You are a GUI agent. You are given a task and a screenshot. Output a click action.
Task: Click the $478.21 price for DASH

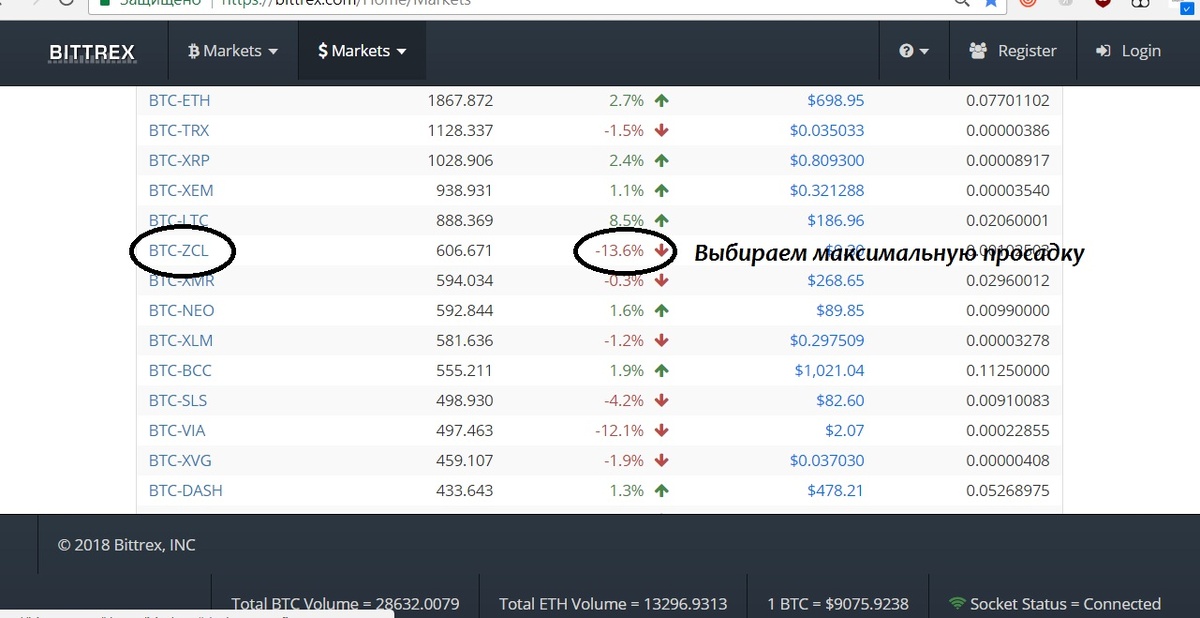click(836, 491)
